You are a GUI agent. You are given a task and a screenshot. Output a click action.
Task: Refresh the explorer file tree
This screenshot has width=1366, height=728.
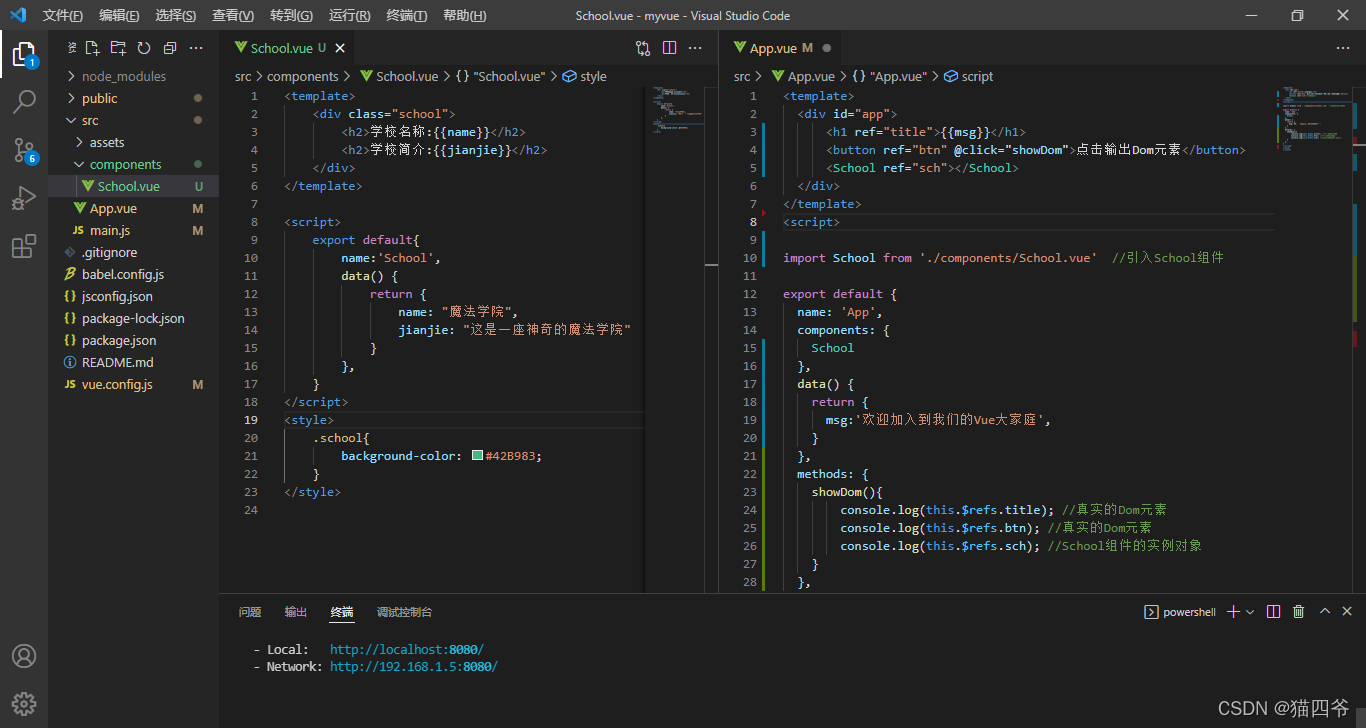(144, 48)
